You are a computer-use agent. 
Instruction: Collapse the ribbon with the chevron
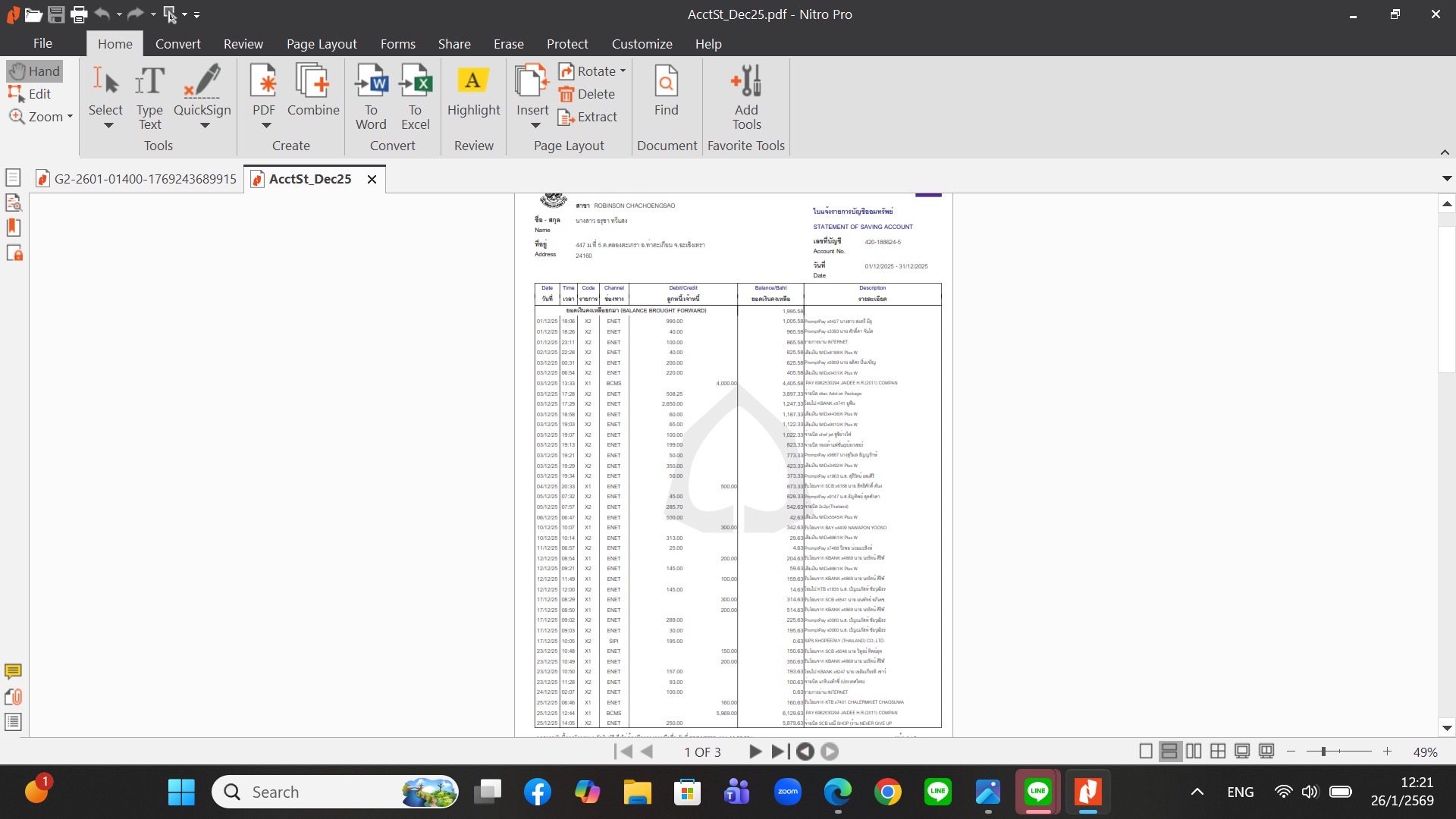[x=1445, y=152]
